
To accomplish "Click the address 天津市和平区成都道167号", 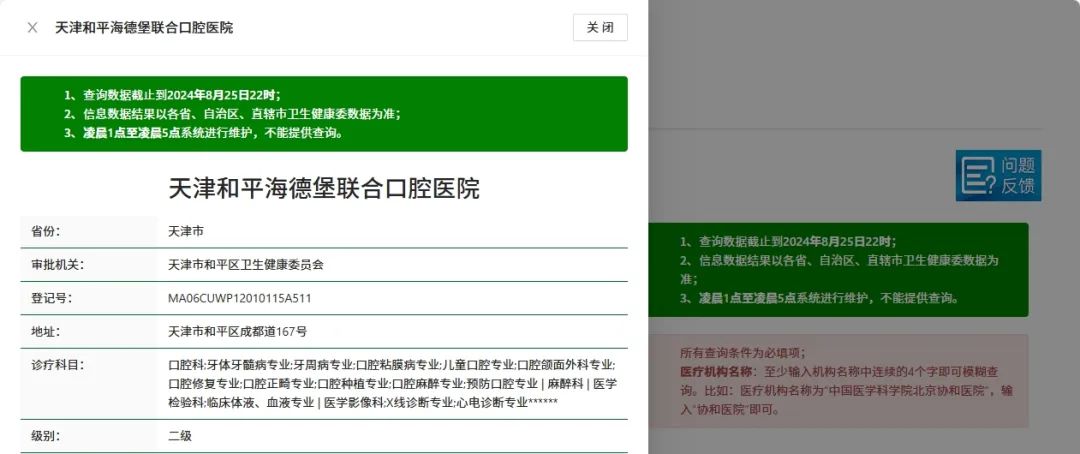I will 238,331.
